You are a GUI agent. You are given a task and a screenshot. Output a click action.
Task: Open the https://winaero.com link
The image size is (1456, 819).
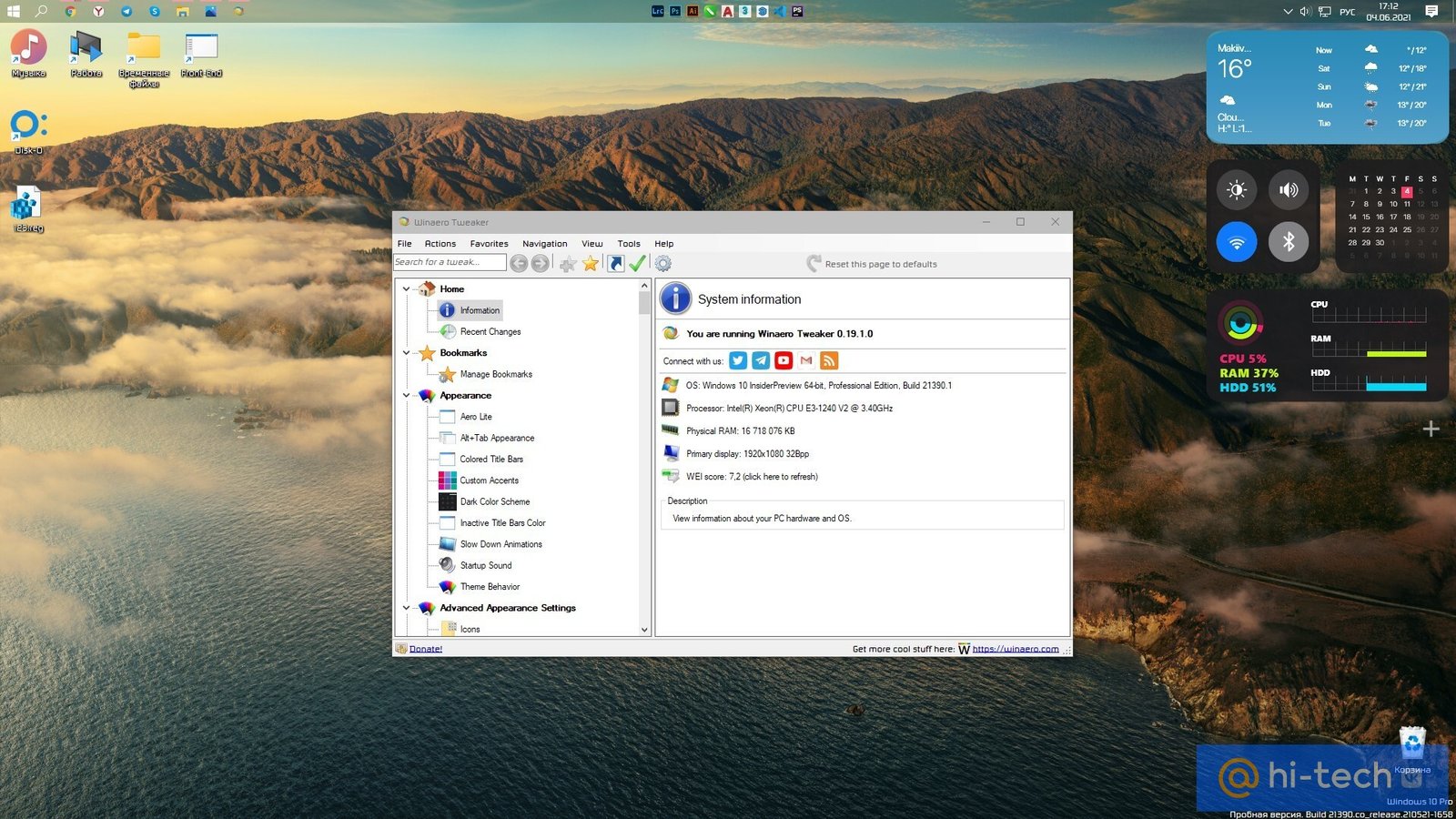(x=1016, y=649)
